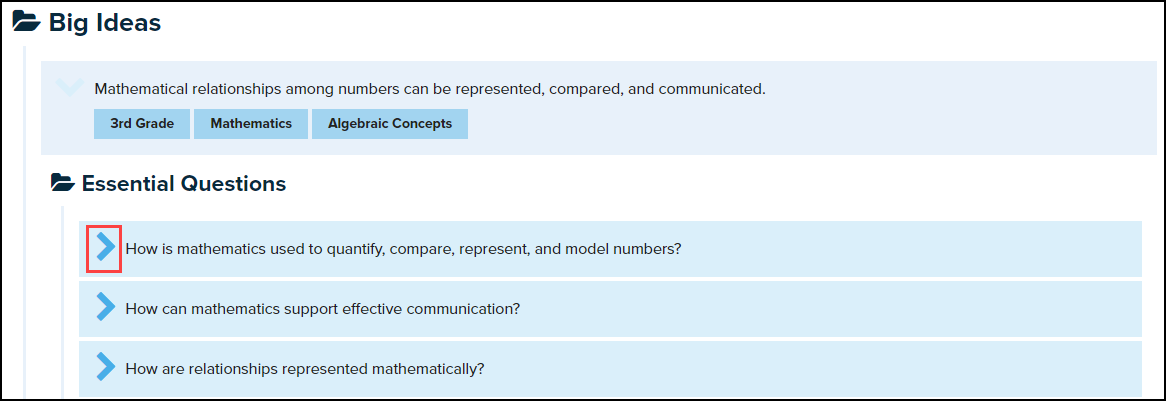This screenshot has height=401, width=1166.
Task: Expand the quantify, compare, represent question chevron
Action: point(105,248)
